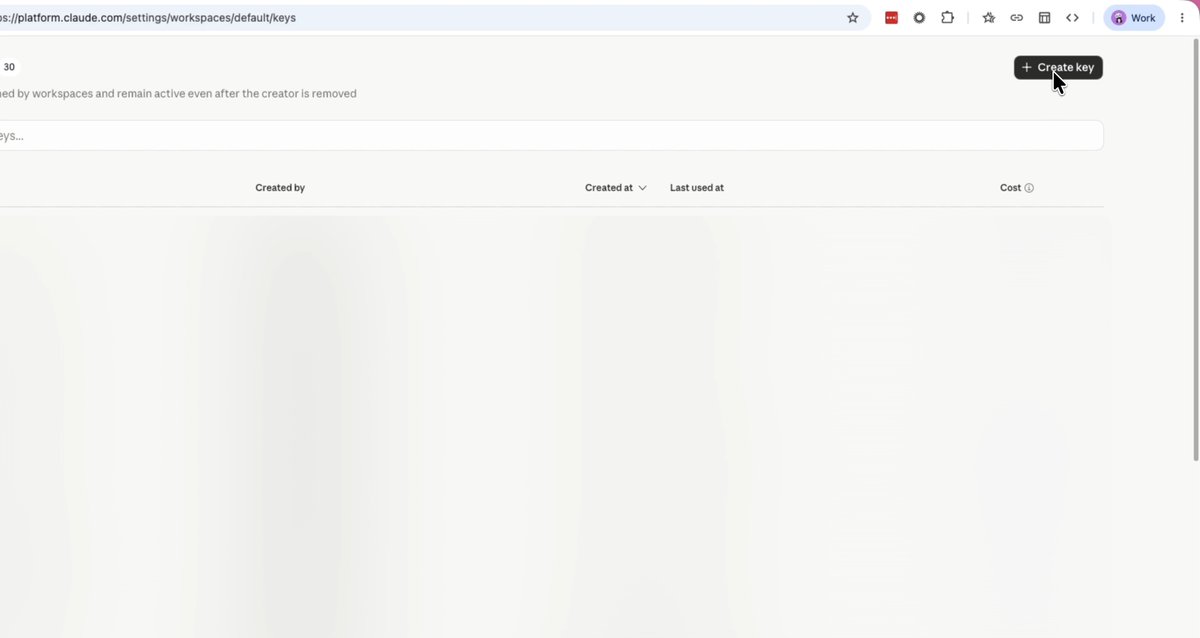
Task: Click the key count badge 30
Action: coord(9,67)
